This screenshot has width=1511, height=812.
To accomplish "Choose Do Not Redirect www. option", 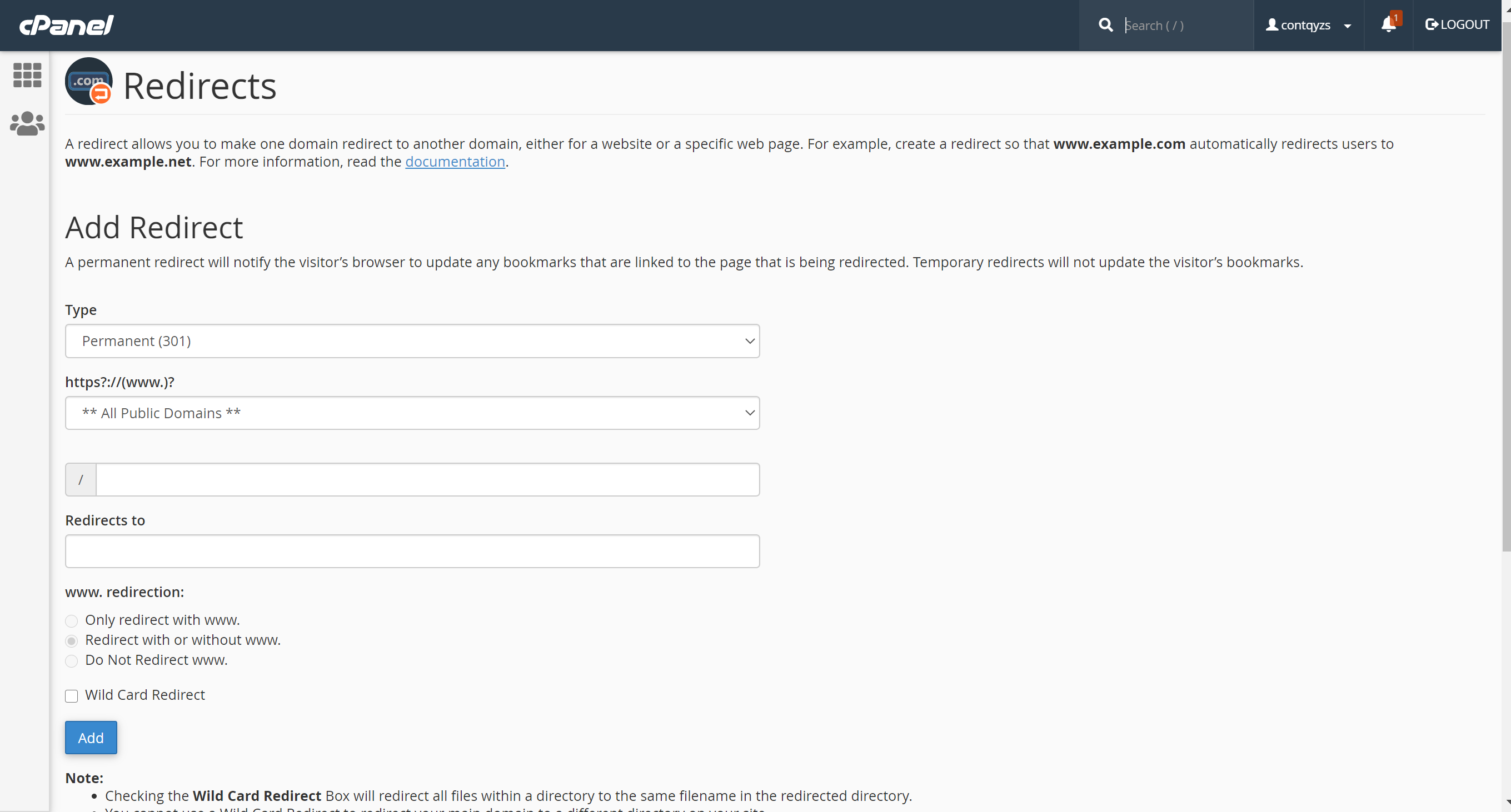I will tap(72, 661).
